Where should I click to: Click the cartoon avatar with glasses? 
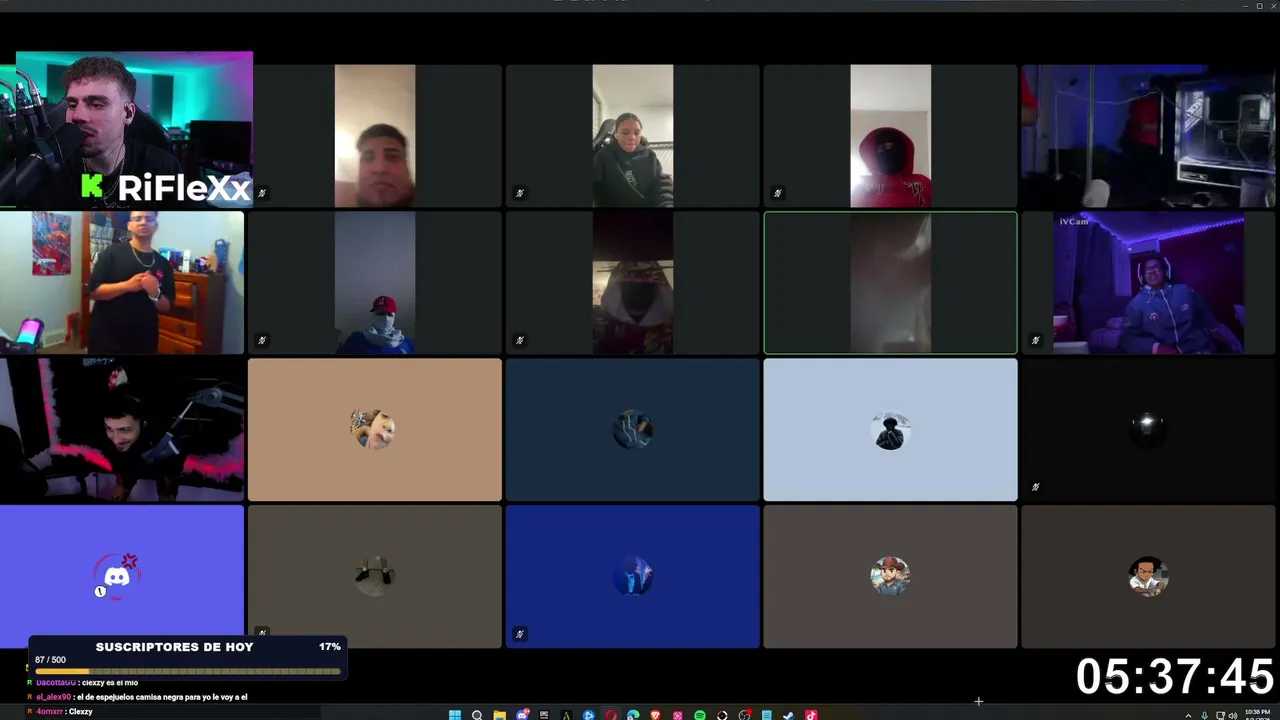click(x=1148, y=576)
